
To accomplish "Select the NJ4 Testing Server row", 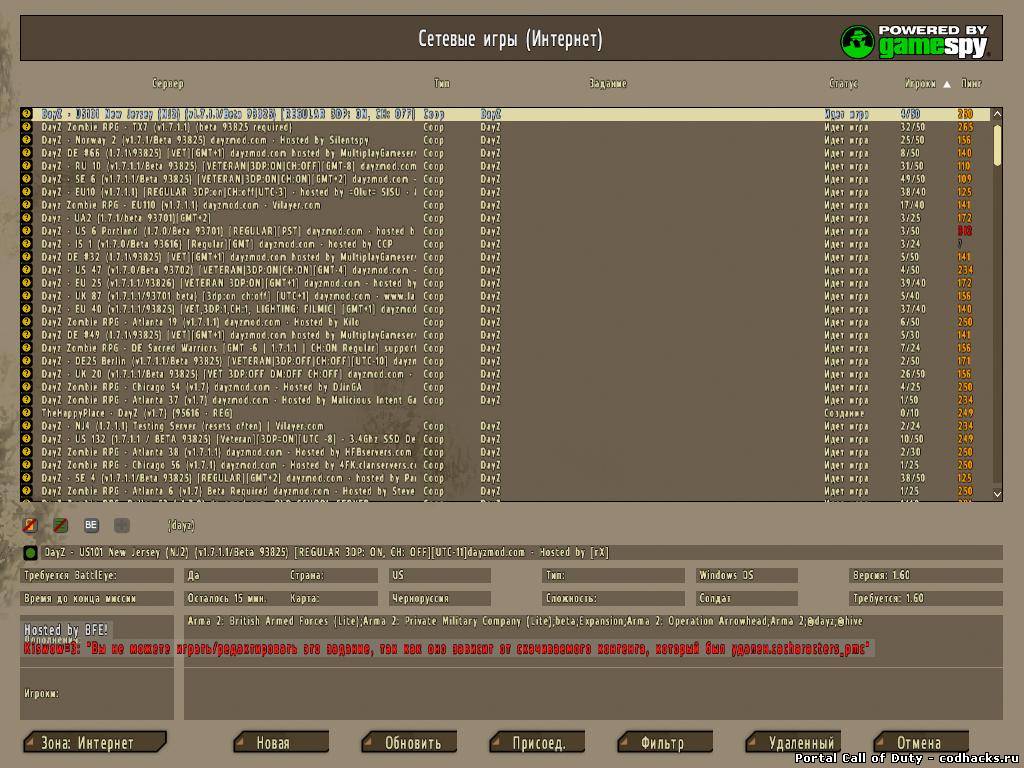I will [506, 426].
